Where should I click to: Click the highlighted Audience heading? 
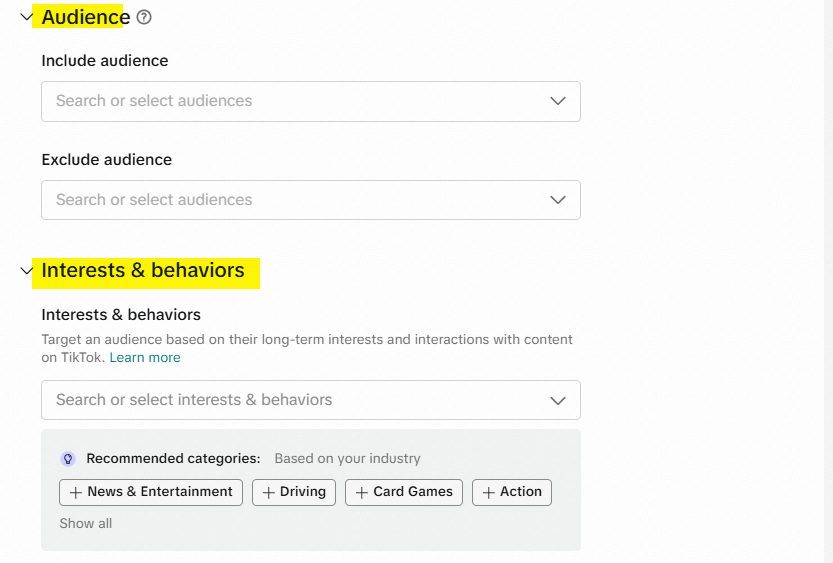pyautogui.click(x=85, y=17)
